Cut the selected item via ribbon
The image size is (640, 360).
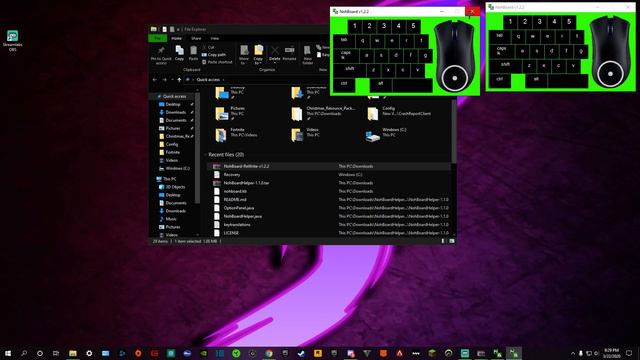pyautogui.click(x=208, y=47)
